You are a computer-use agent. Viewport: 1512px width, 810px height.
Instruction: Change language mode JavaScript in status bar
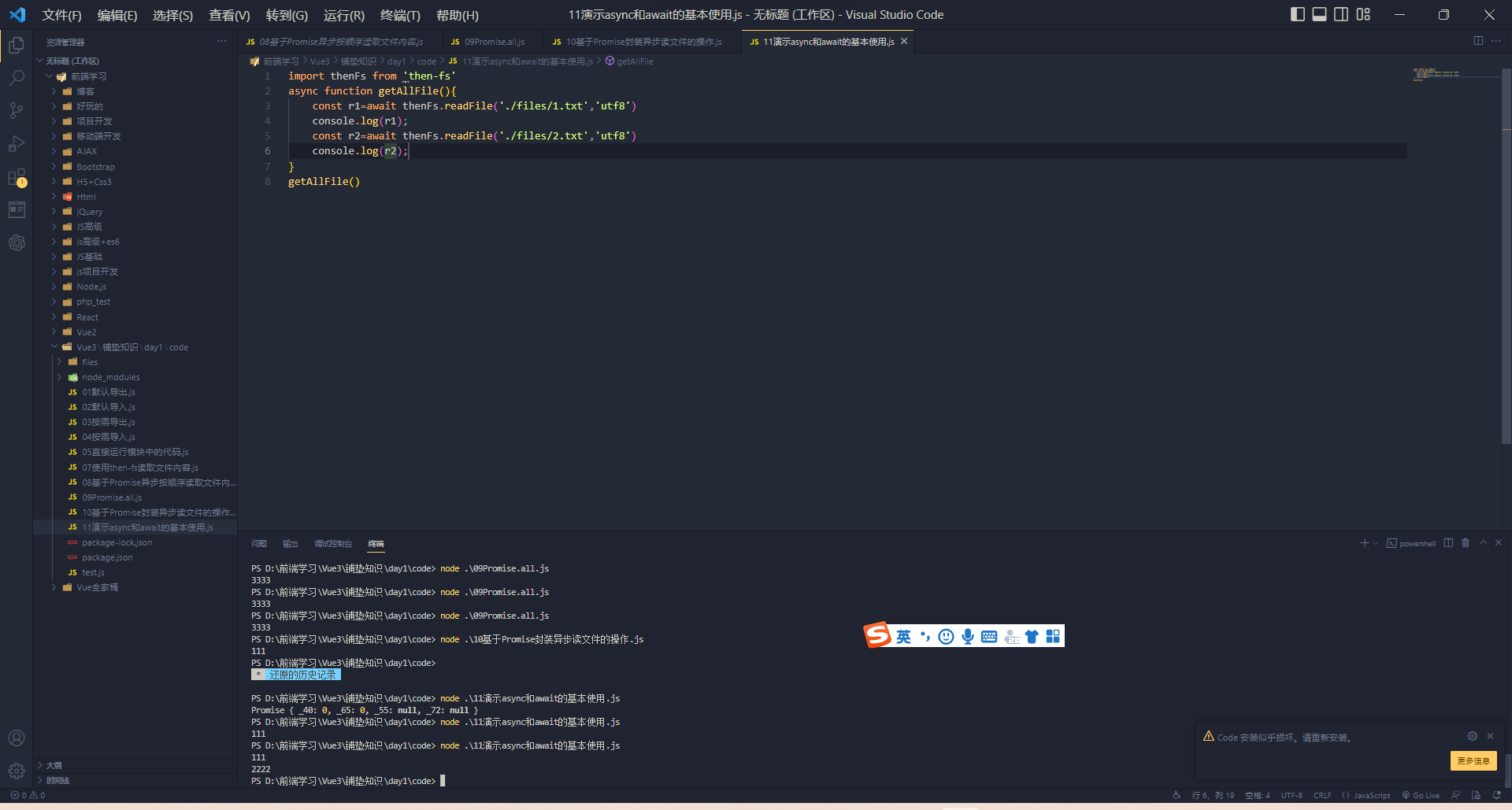pos(1371,795)
